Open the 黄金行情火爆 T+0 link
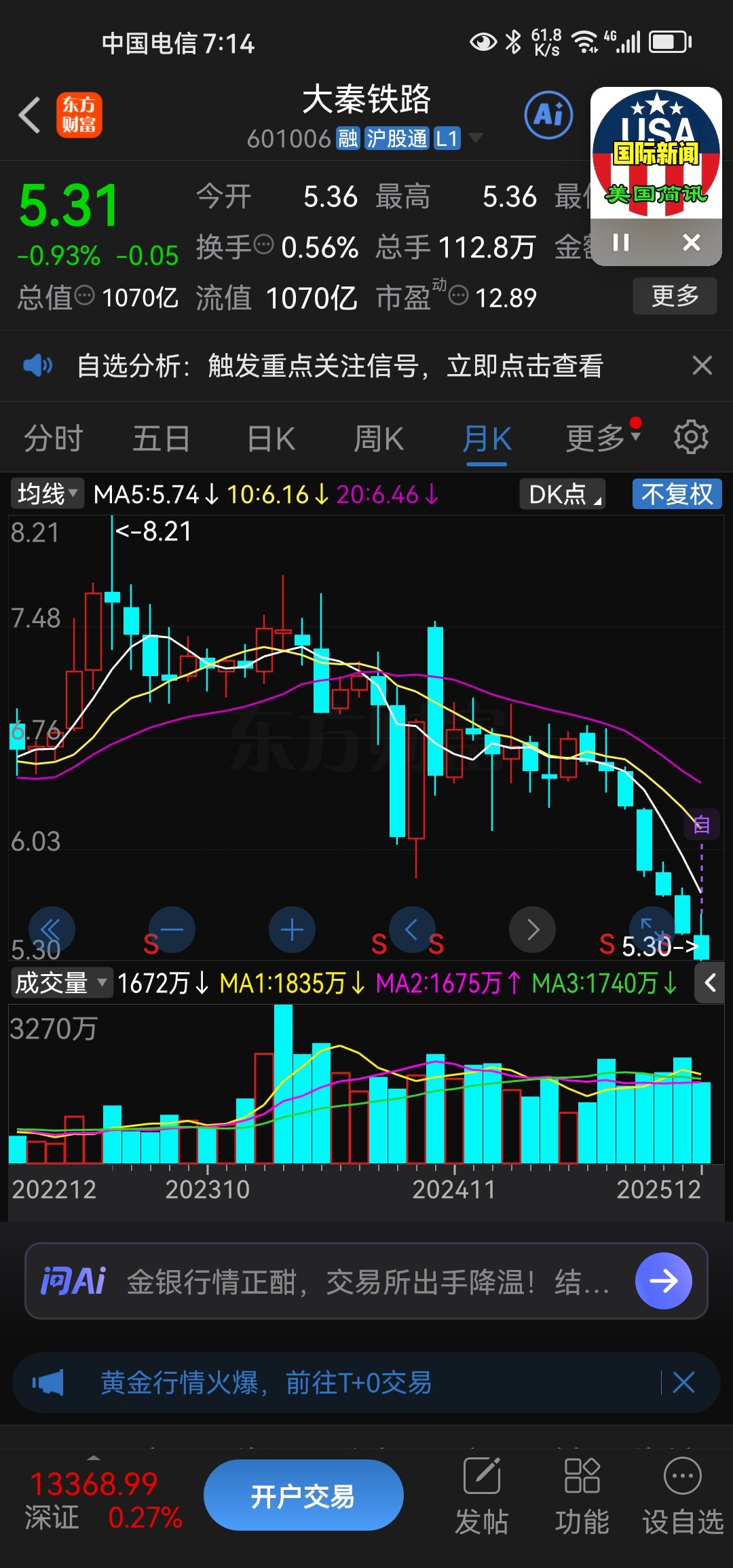Image resolution: width=733 pixels, height=1568 pixels. [266, 1383]
